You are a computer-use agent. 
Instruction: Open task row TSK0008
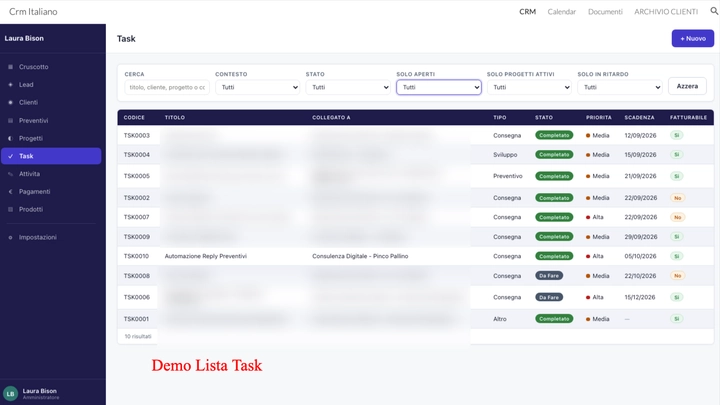coord(416,276)
